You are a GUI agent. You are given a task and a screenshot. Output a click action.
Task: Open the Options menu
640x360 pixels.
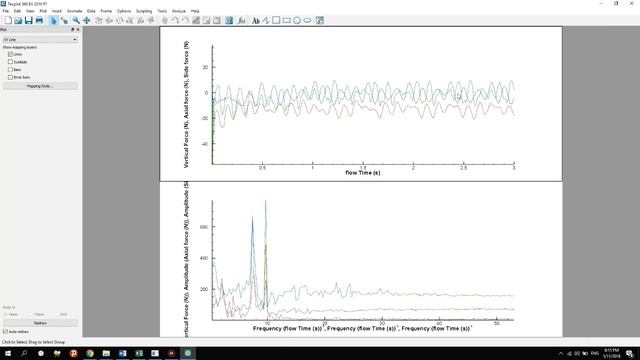coord(124,11)
